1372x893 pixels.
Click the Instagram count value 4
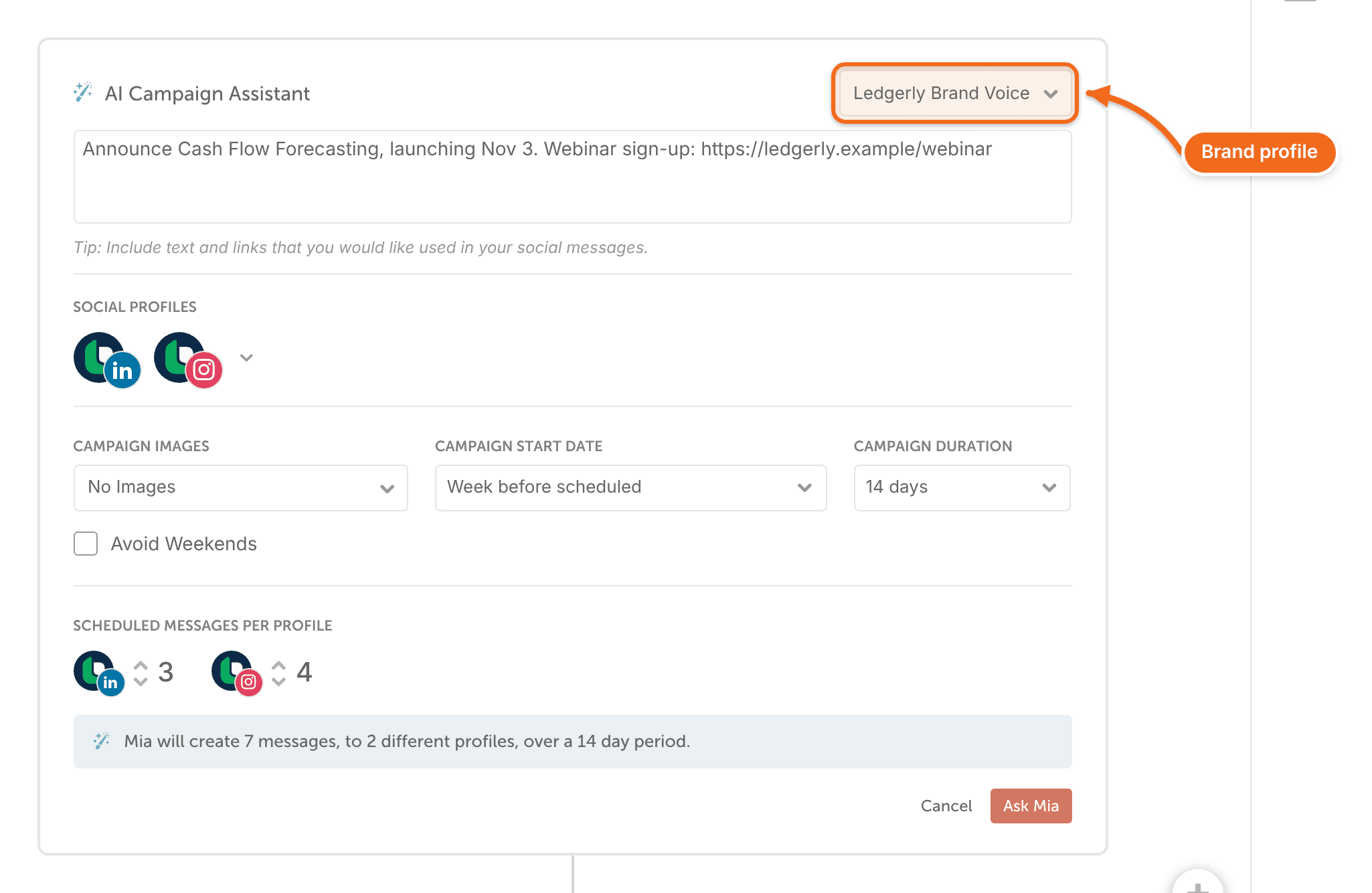coord(305,672)
